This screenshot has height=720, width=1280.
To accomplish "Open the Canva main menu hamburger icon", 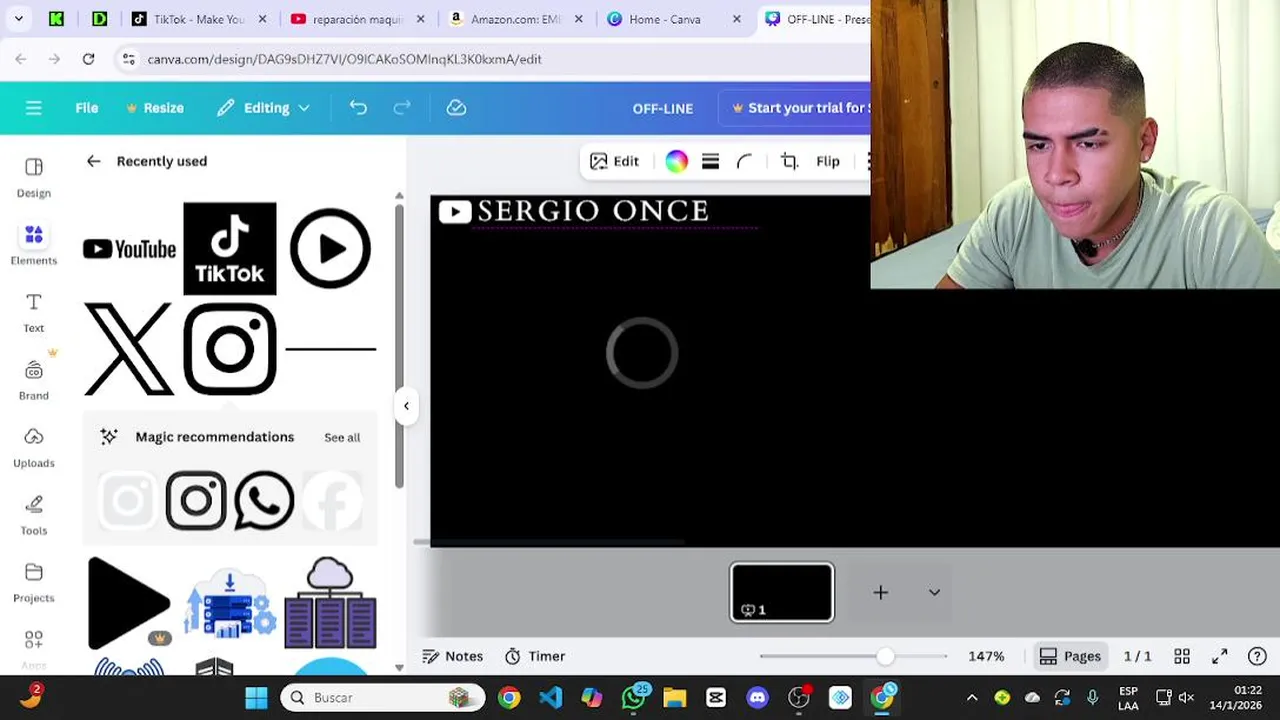I will [34, 108].
